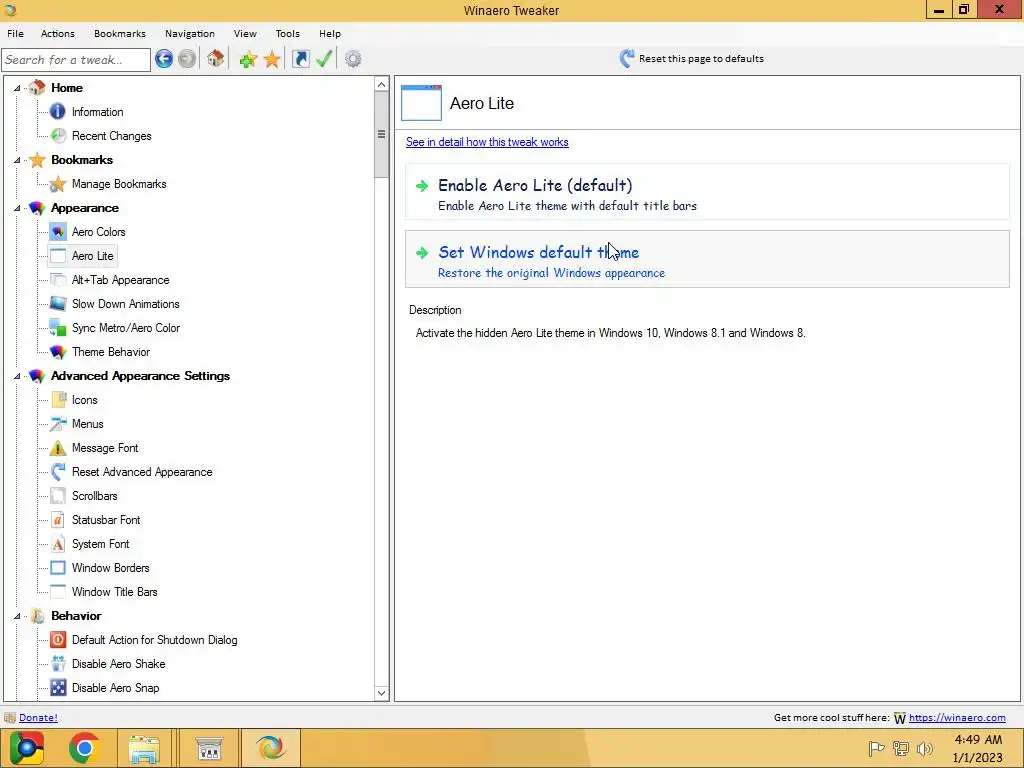Open Chrome from the taskbar

click(x=84, y=748)
